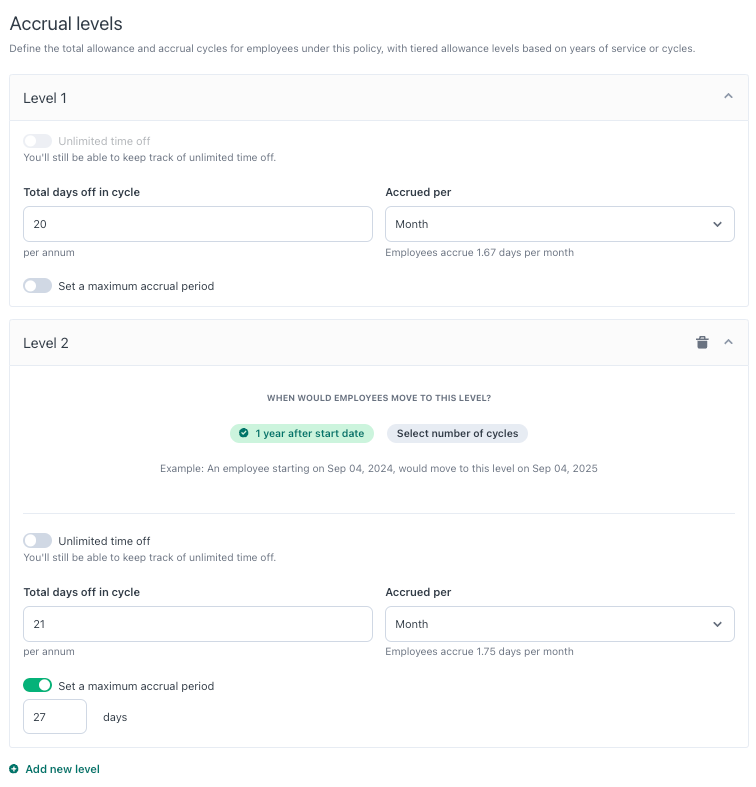Image resolution: width=756 pixels, height=787 pixels.
Task: Choose Select number of cycles option
Action: pos(457,433)
